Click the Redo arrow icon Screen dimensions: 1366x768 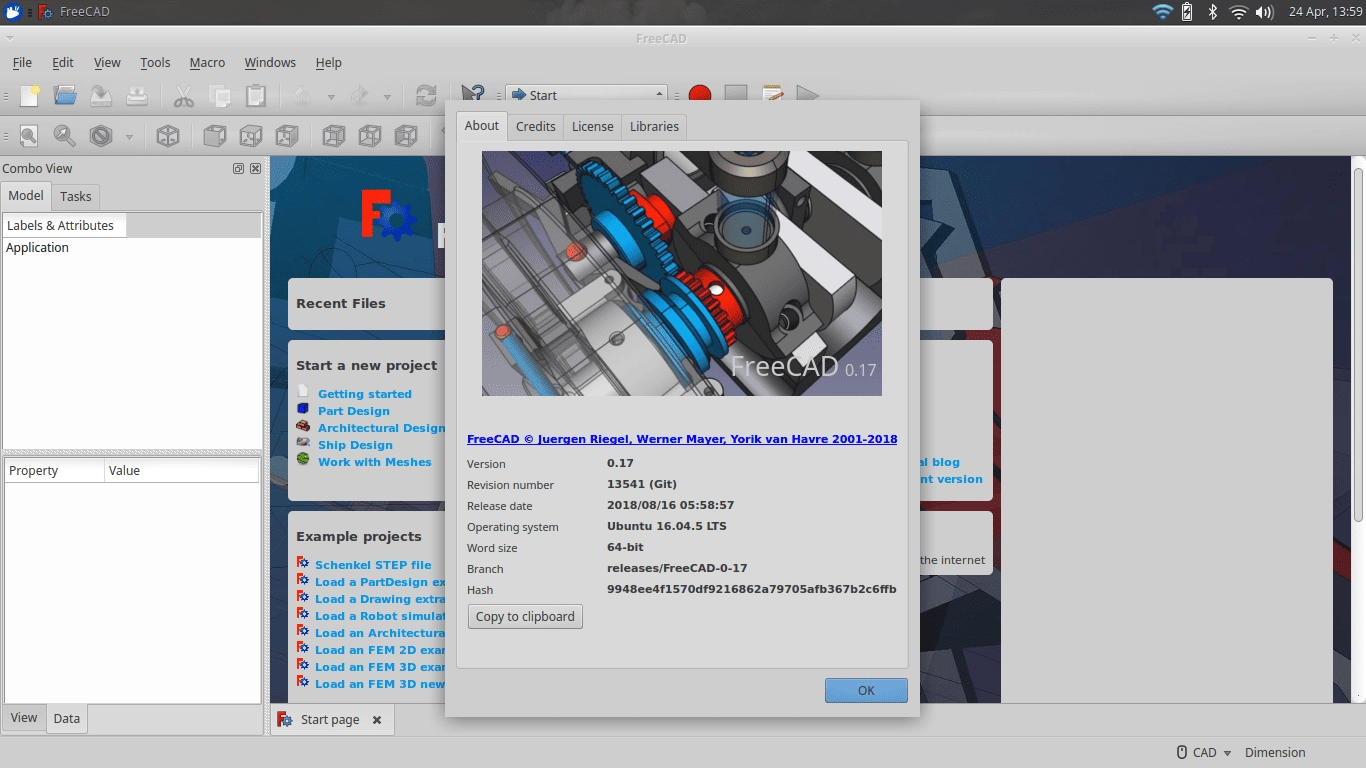(x=359, y=96)
